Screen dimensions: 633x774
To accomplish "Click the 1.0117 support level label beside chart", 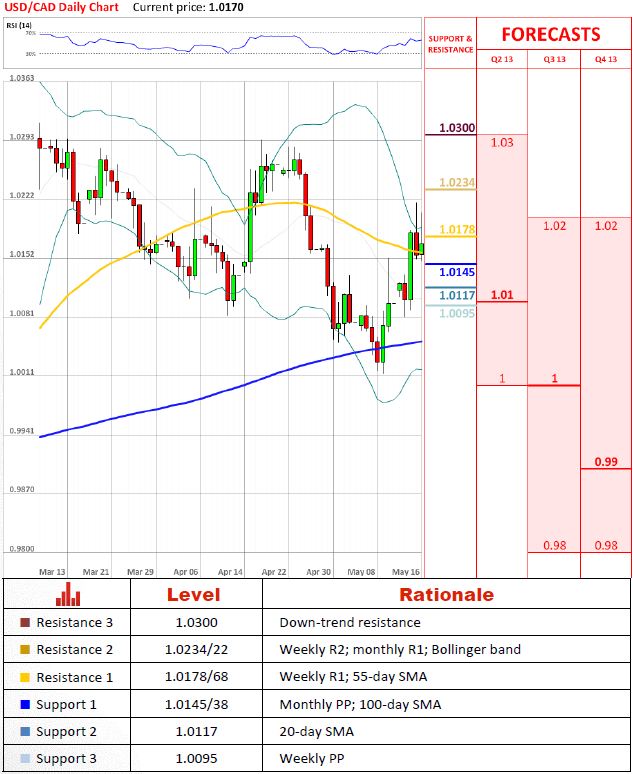I will [x=457, y=295].
